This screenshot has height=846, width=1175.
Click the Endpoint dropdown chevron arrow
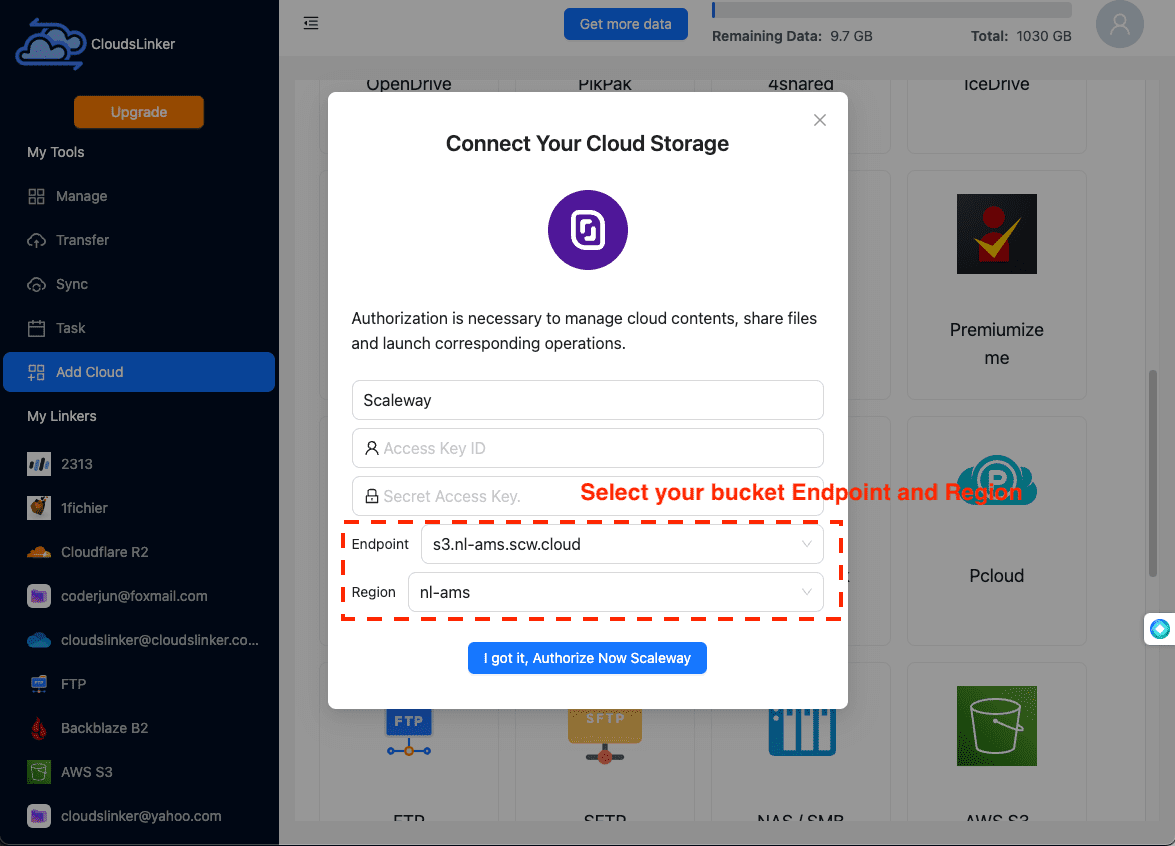tap(806, 544)
